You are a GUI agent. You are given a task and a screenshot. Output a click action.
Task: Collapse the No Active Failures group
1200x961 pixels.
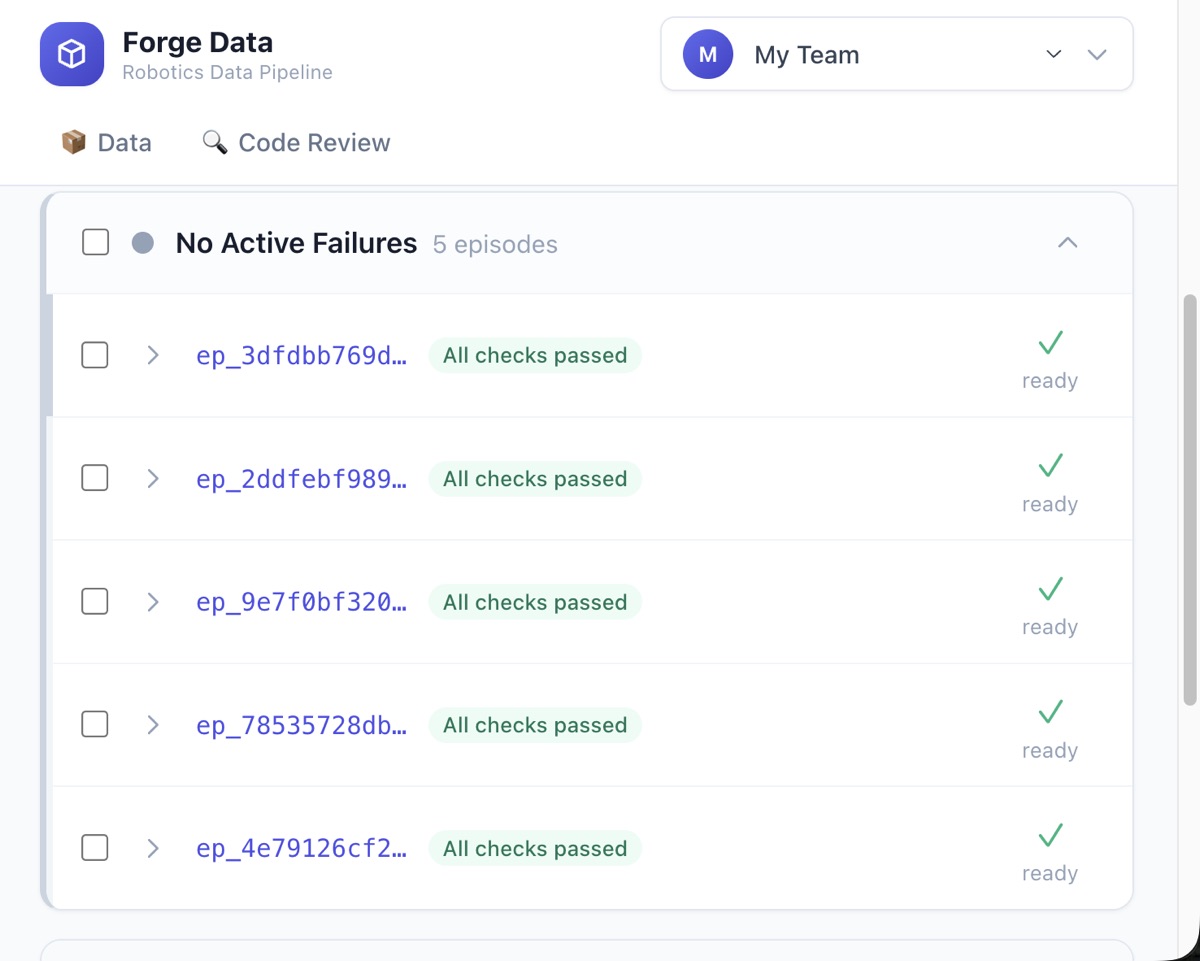(1068, 243)
